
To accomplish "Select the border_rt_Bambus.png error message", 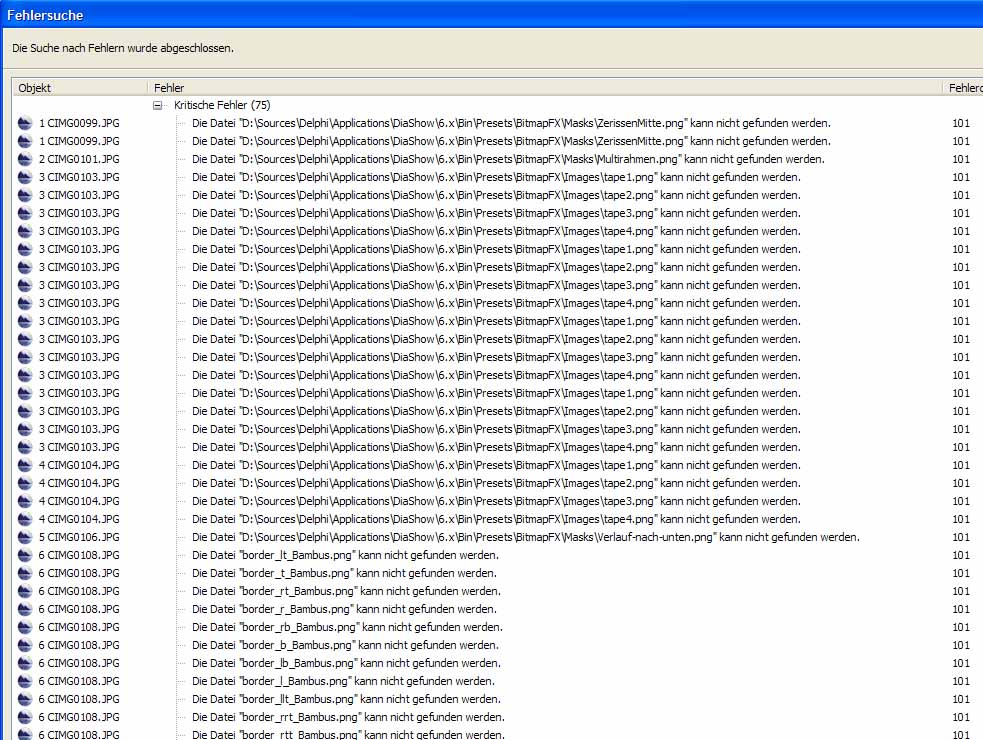I will [x=347, y=591].
